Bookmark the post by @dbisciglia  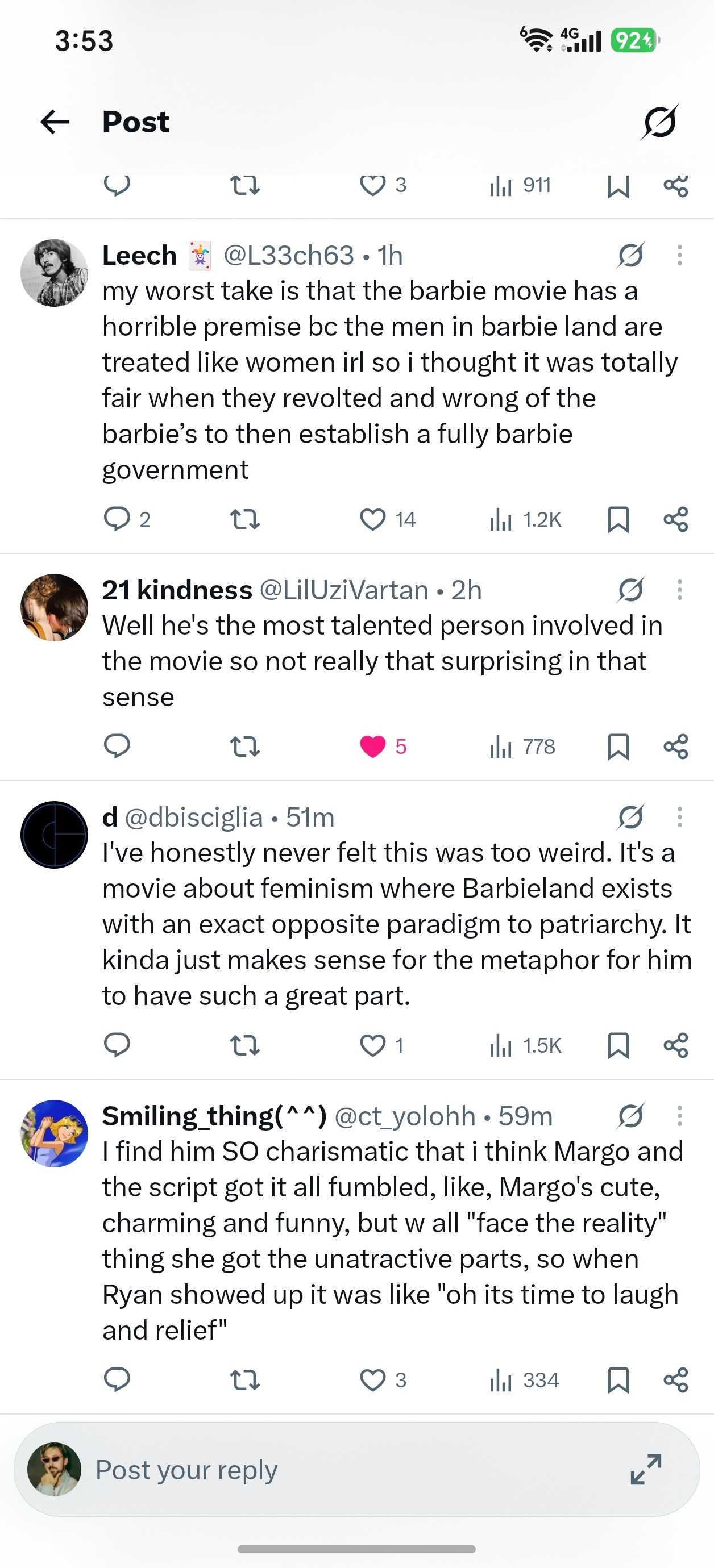[618, 1045]
